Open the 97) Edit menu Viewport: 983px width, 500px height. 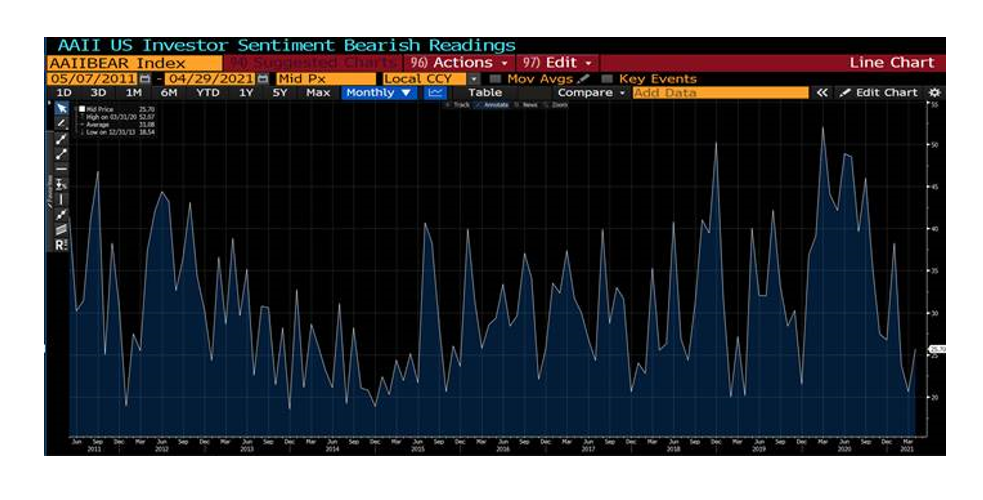tap(558, 63)
